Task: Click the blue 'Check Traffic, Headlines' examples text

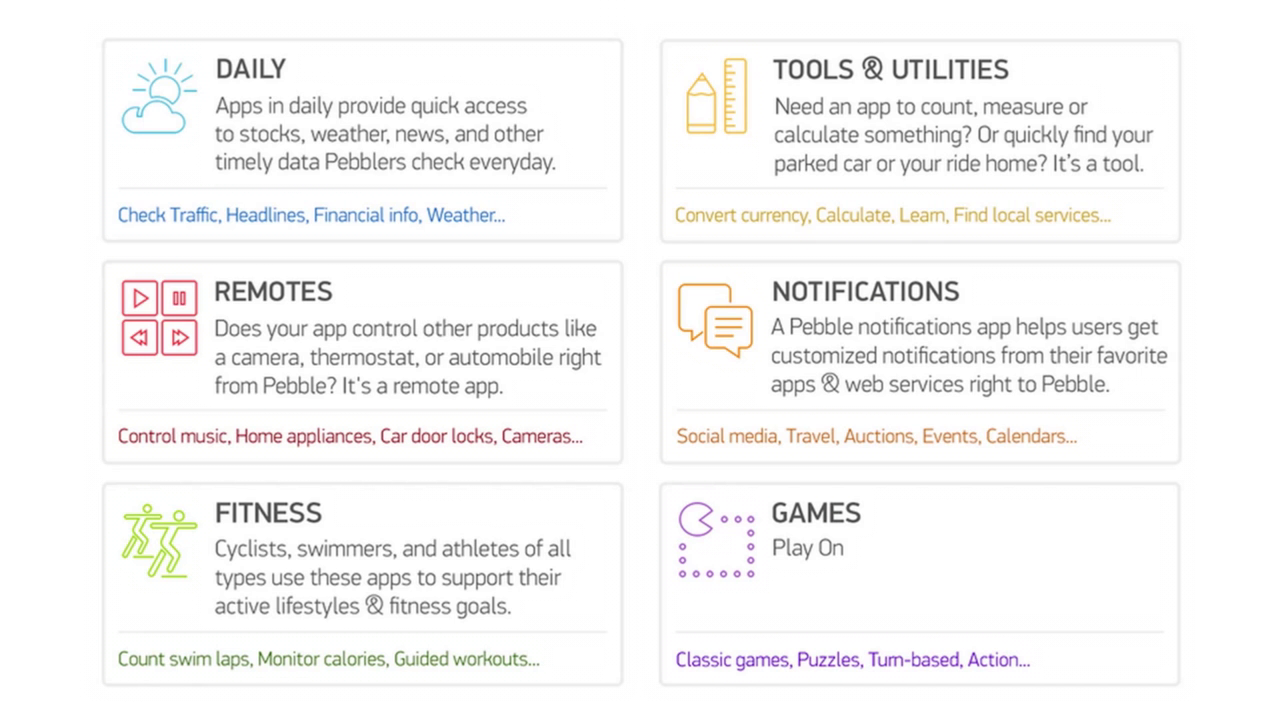Action: coord(311,215)
